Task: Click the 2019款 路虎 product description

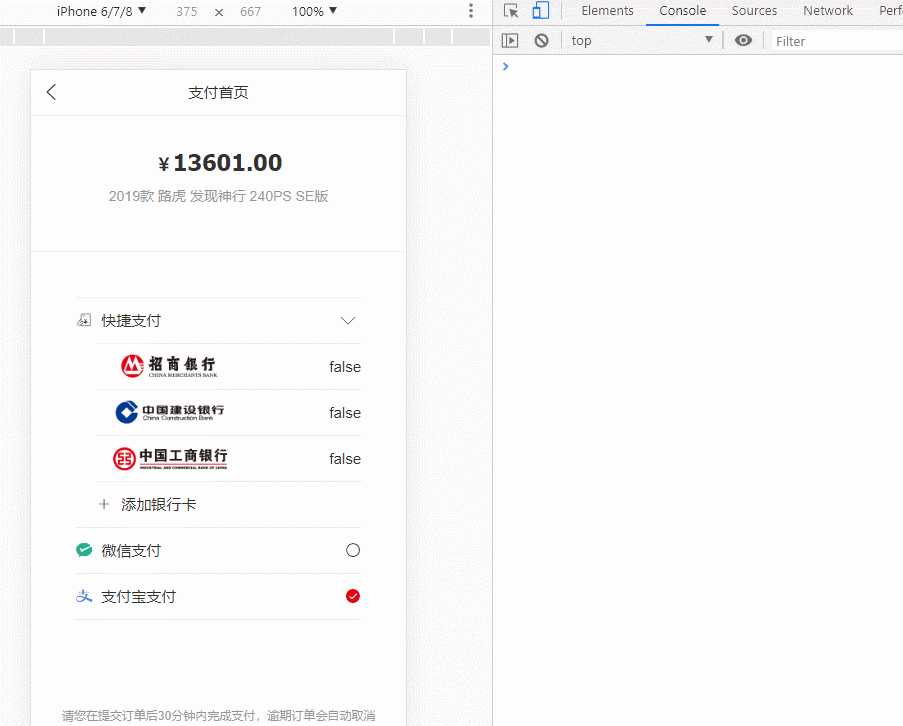Action: [x=218, y=196]
